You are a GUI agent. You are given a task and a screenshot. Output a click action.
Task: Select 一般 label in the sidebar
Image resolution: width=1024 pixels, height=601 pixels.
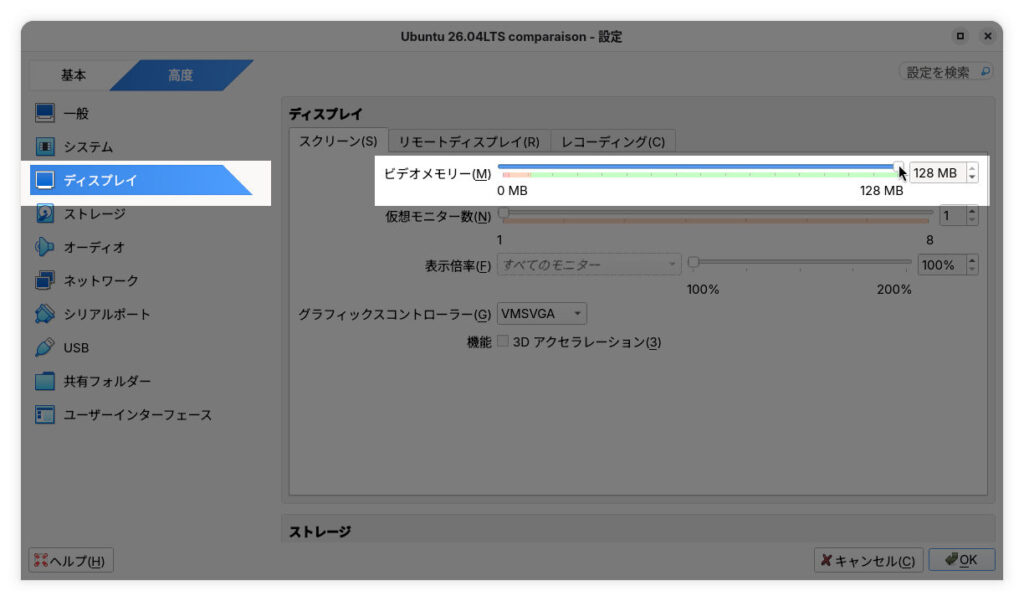click(x=76, y=114)
